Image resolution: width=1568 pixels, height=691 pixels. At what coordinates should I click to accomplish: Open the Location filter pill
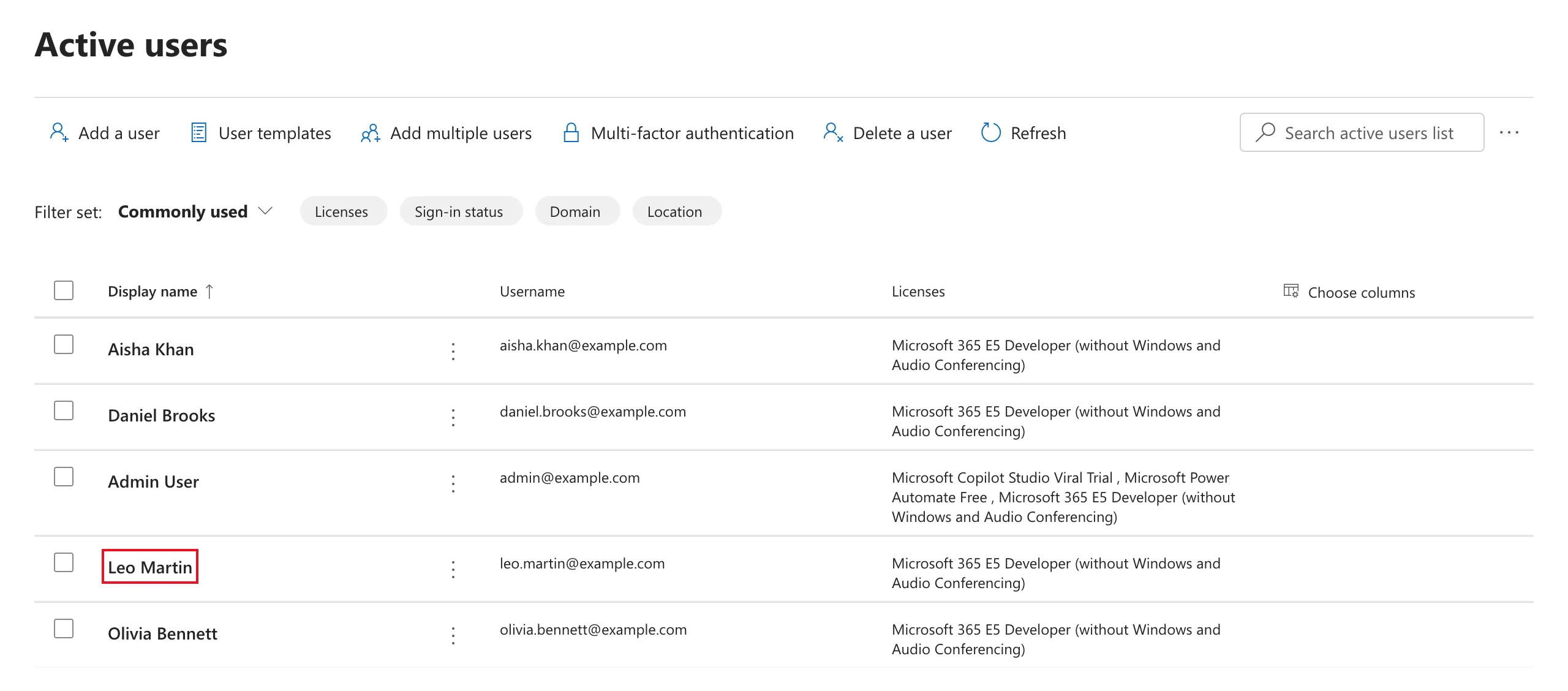(677, 211)
